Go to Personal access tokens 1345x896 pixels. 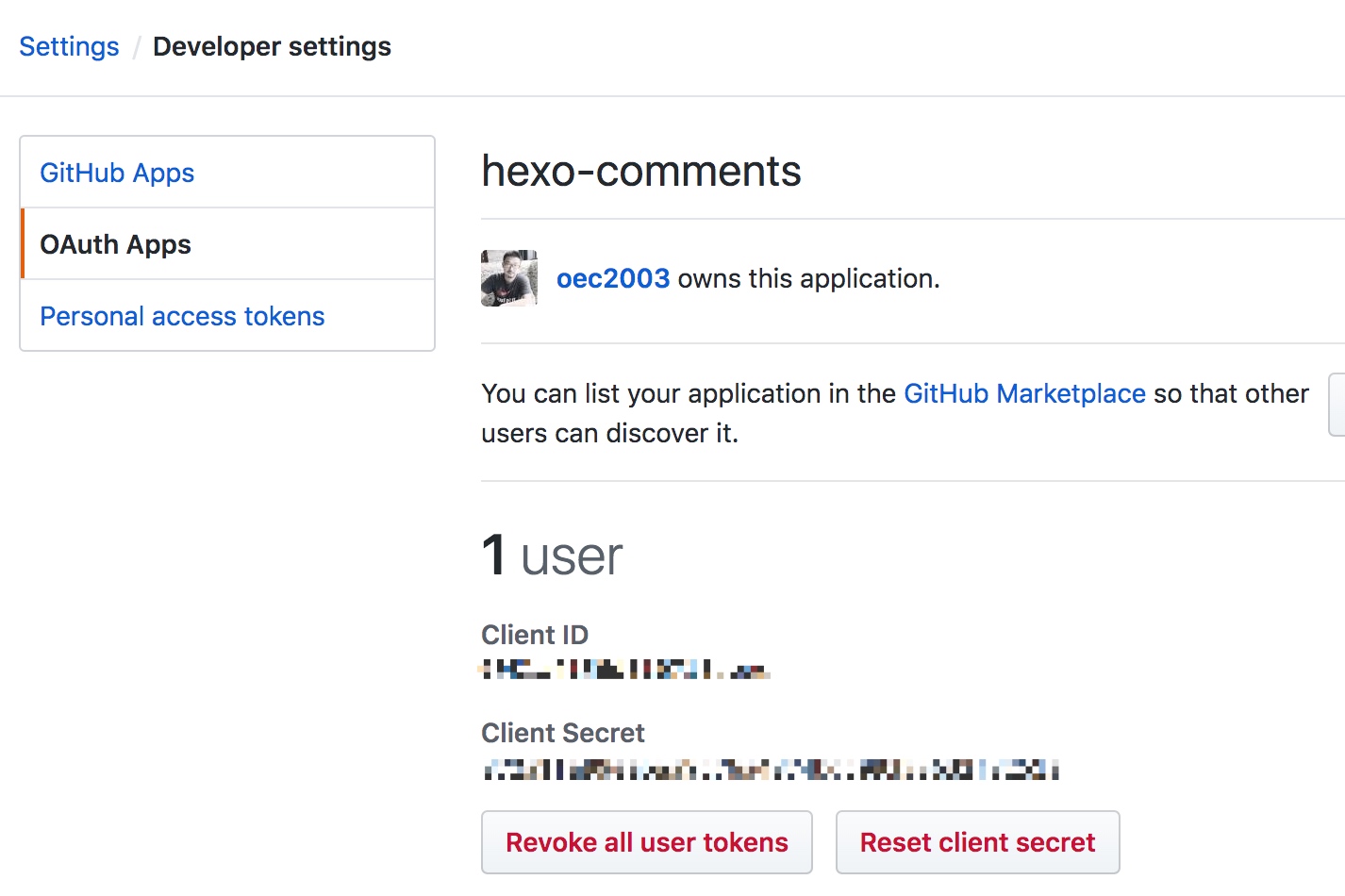pos(182,316)
